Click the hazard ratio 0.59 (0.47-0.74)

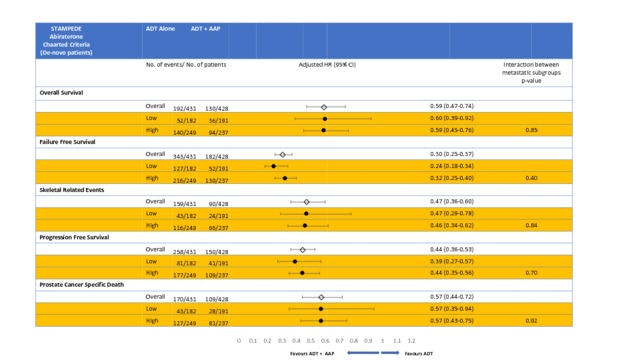452,106
